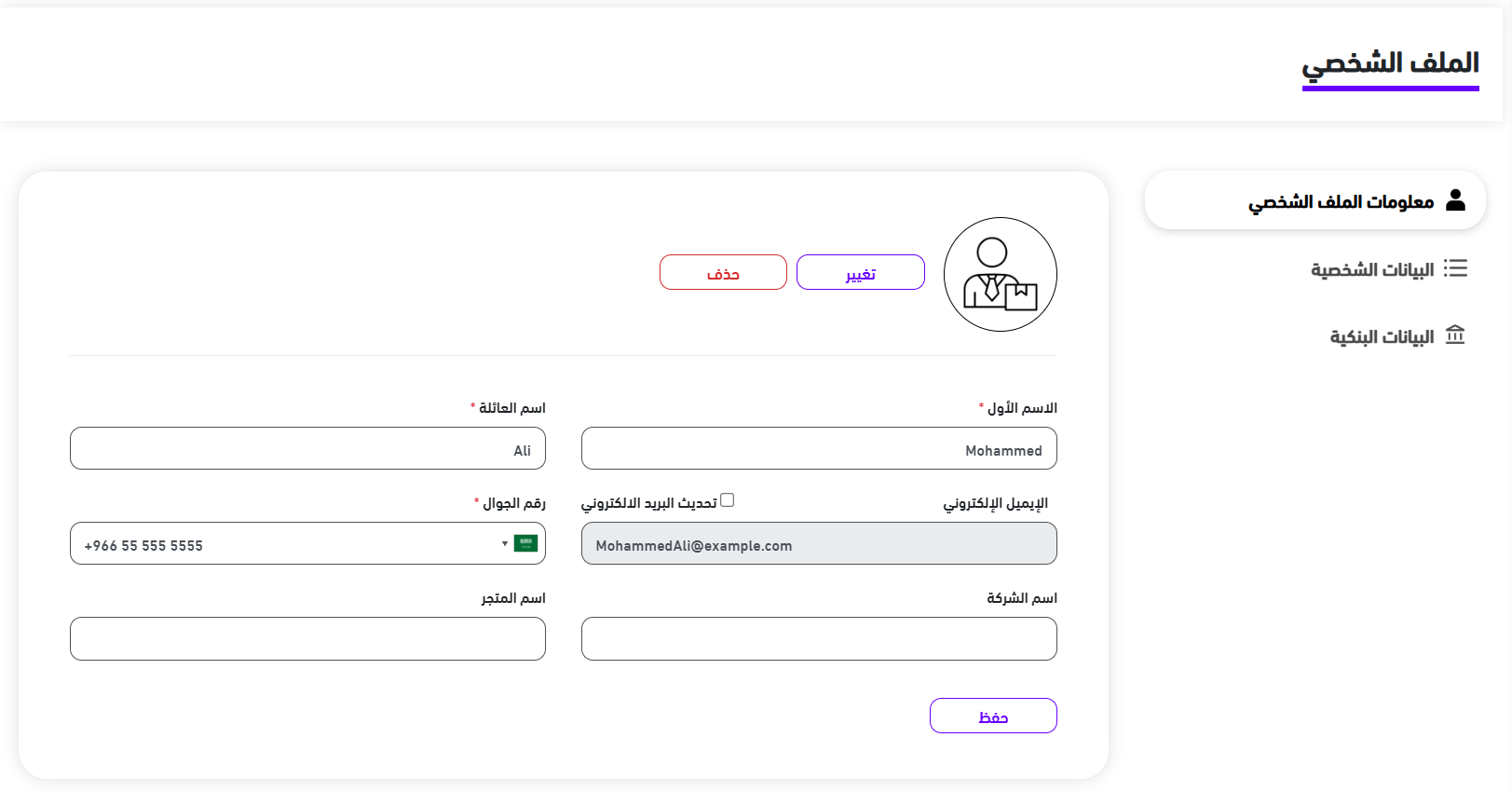The height and width of the screenshot is (792, 1512).
Task: Focus the store name field
Action: pos(307,639)
